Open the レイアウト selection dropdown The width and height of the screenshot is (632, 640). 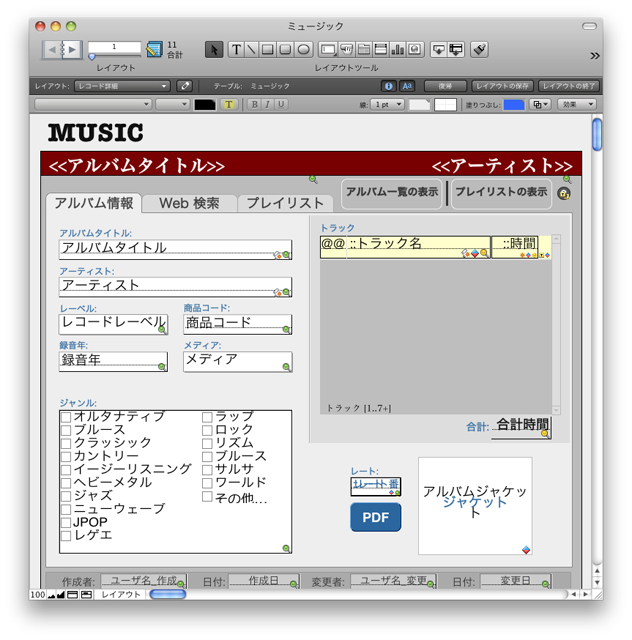pos(122,86)
